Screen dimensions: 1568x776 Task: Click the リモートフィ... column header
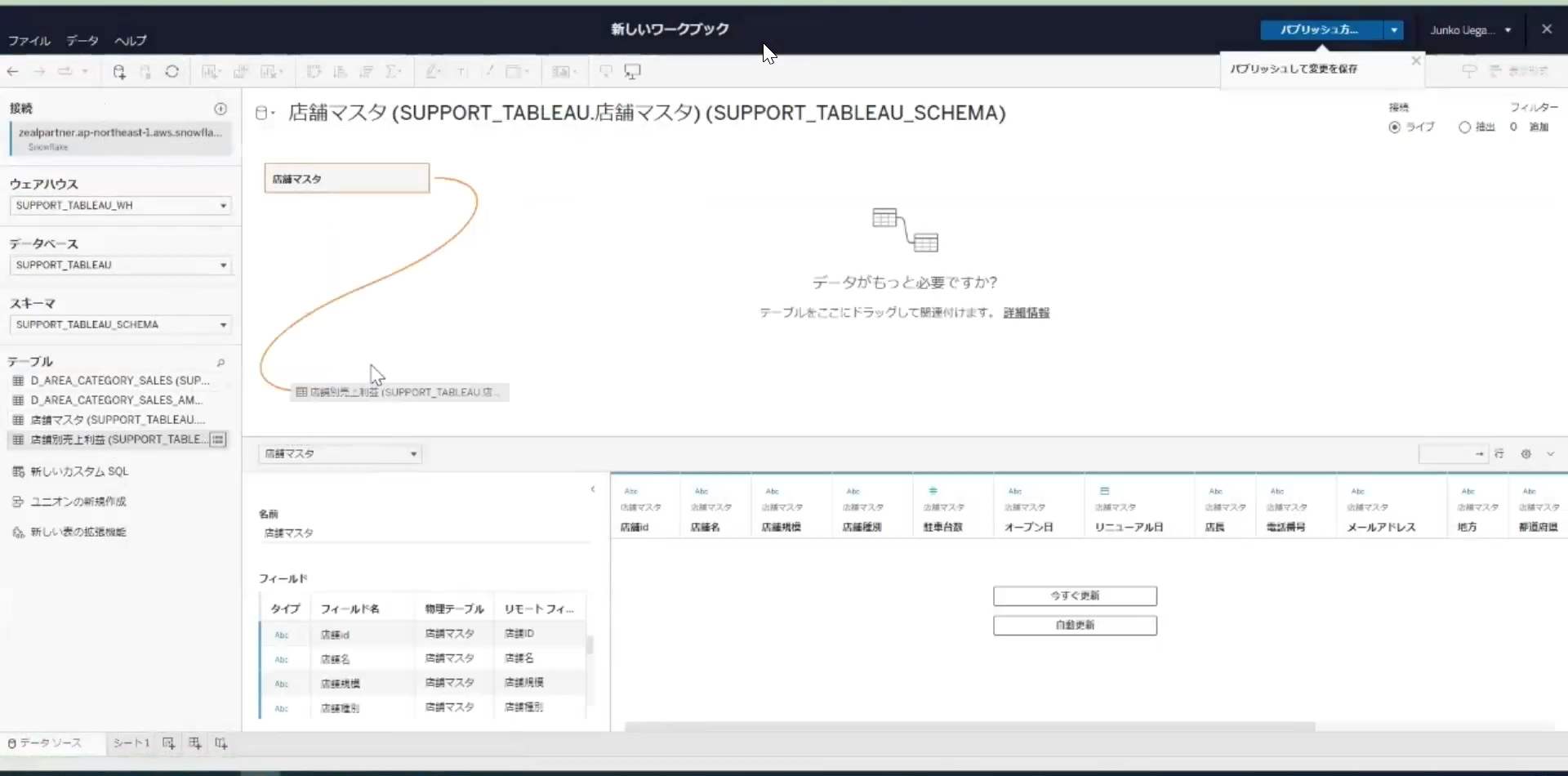coord(539,609)
